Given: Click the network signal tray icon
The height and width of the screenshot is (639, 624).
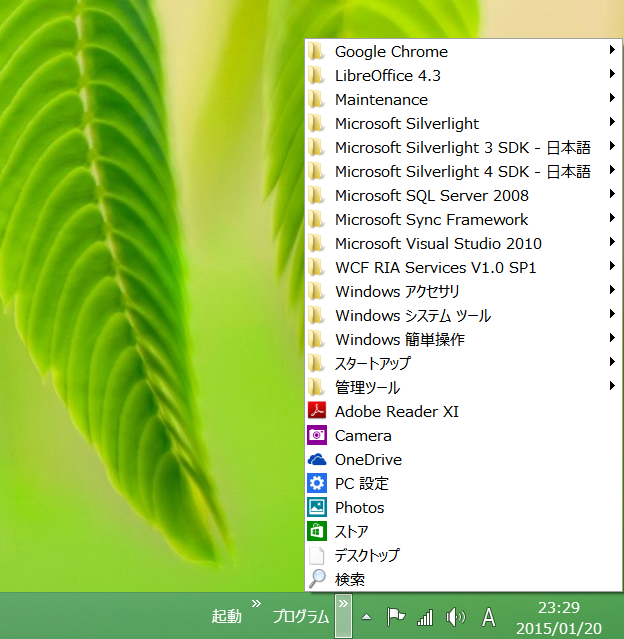Looking at the screenshot, I should tap(425, 617).
